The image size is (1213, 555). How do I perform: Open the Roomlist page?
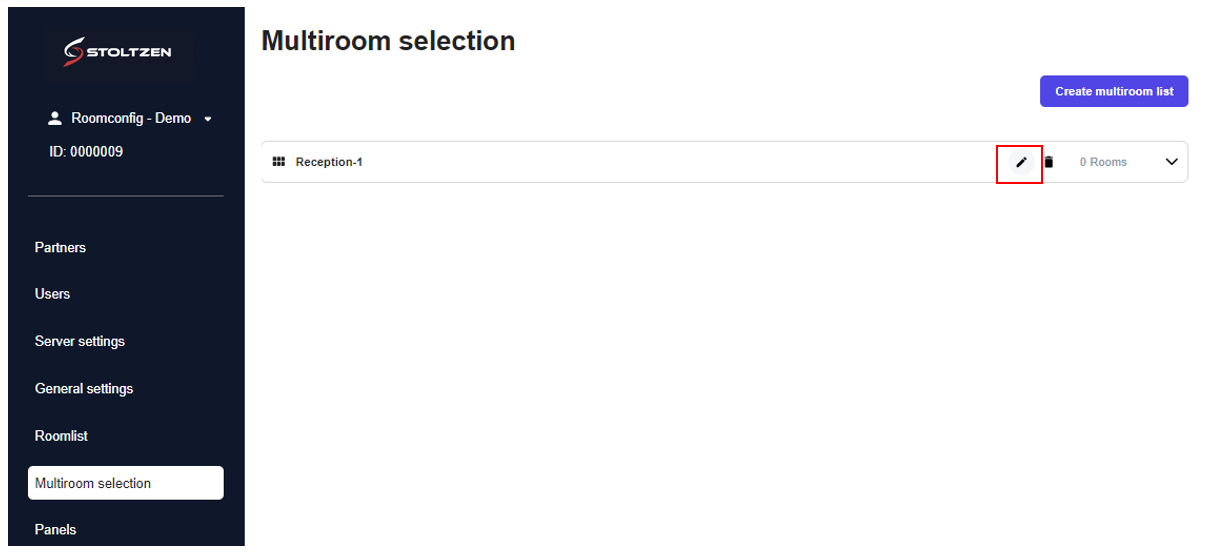tap(61, 436)
